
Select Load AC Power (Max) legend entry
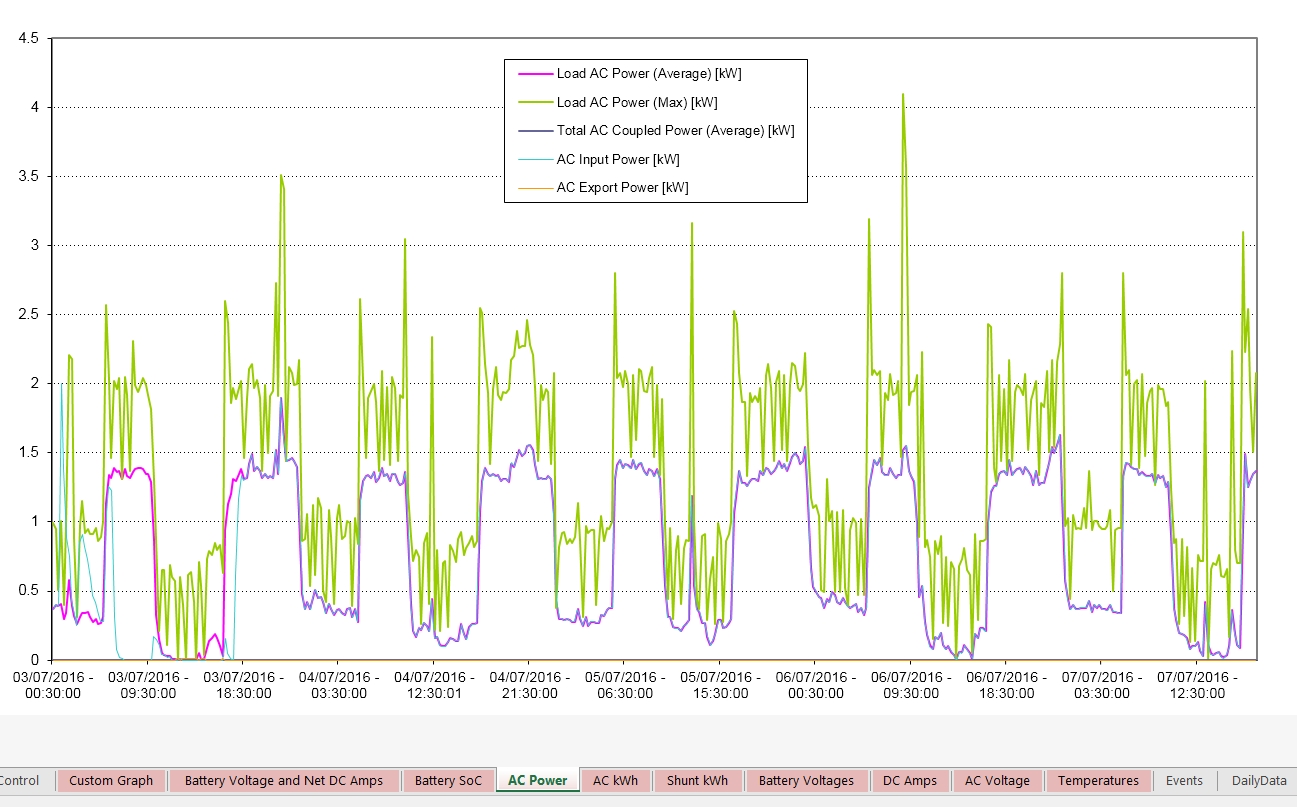coord(637,102)
